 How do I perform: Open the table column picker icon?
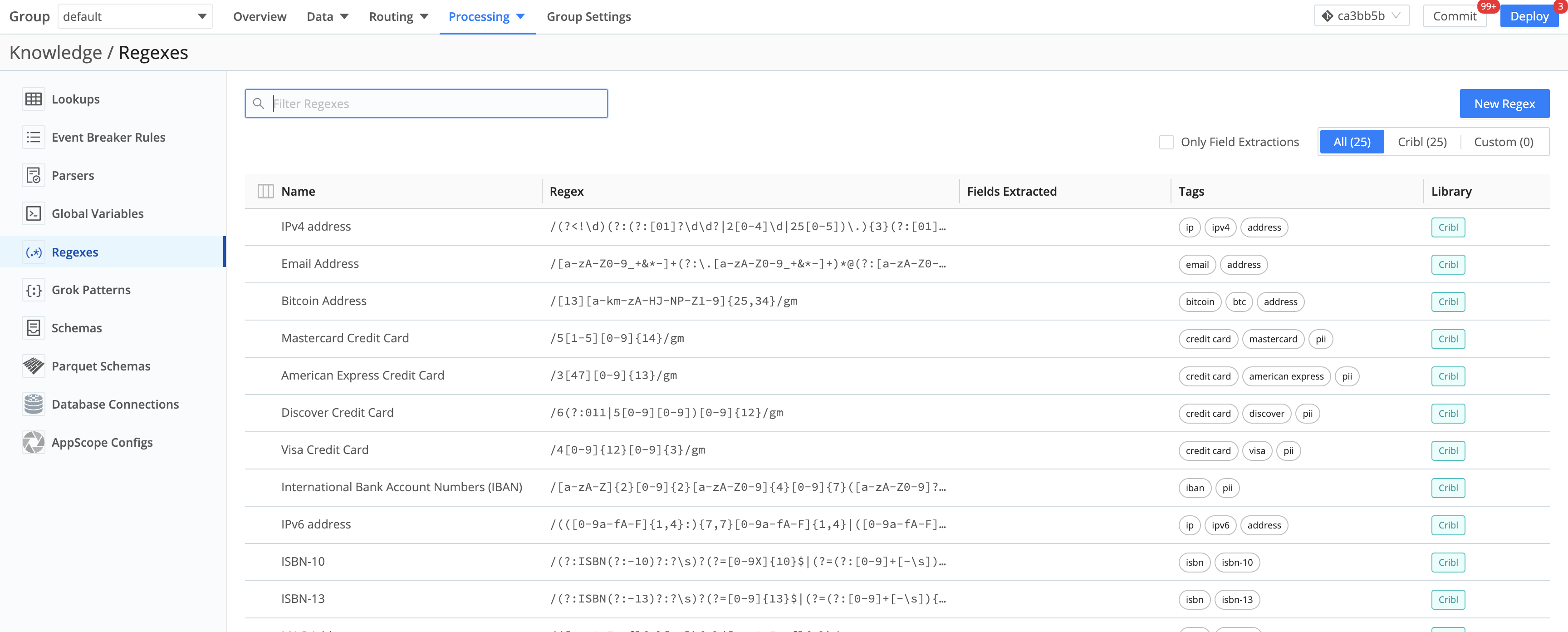coord(266,191)
